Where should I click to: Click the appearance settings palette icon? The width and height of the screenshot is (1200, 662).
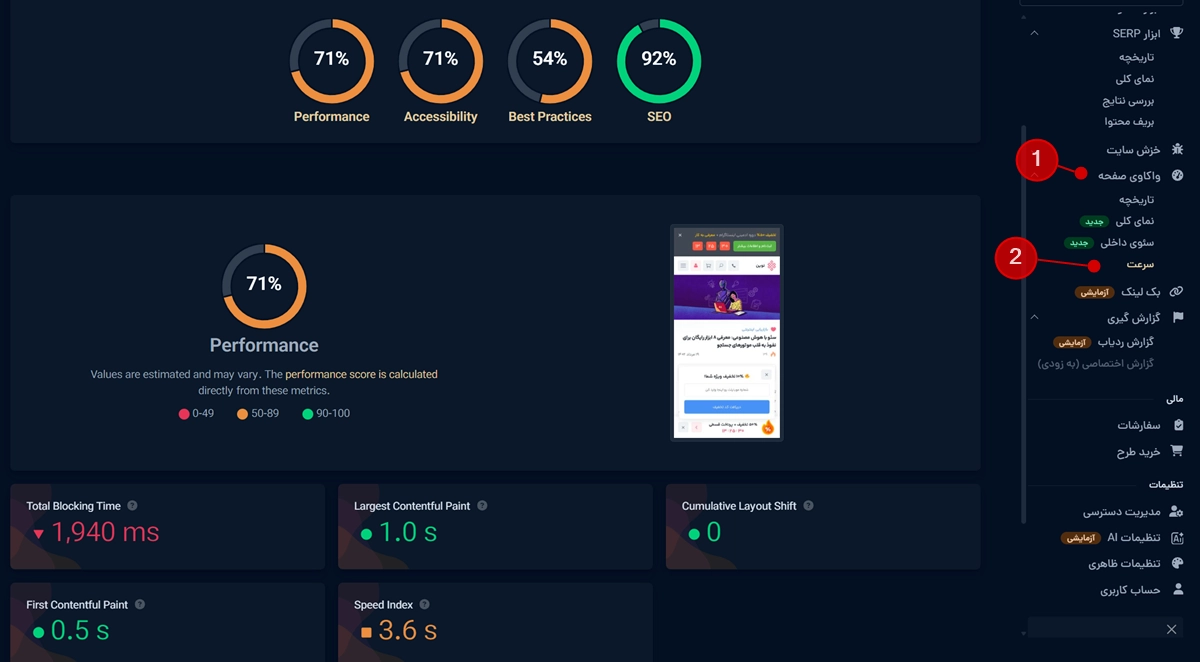coord(1177,563)
